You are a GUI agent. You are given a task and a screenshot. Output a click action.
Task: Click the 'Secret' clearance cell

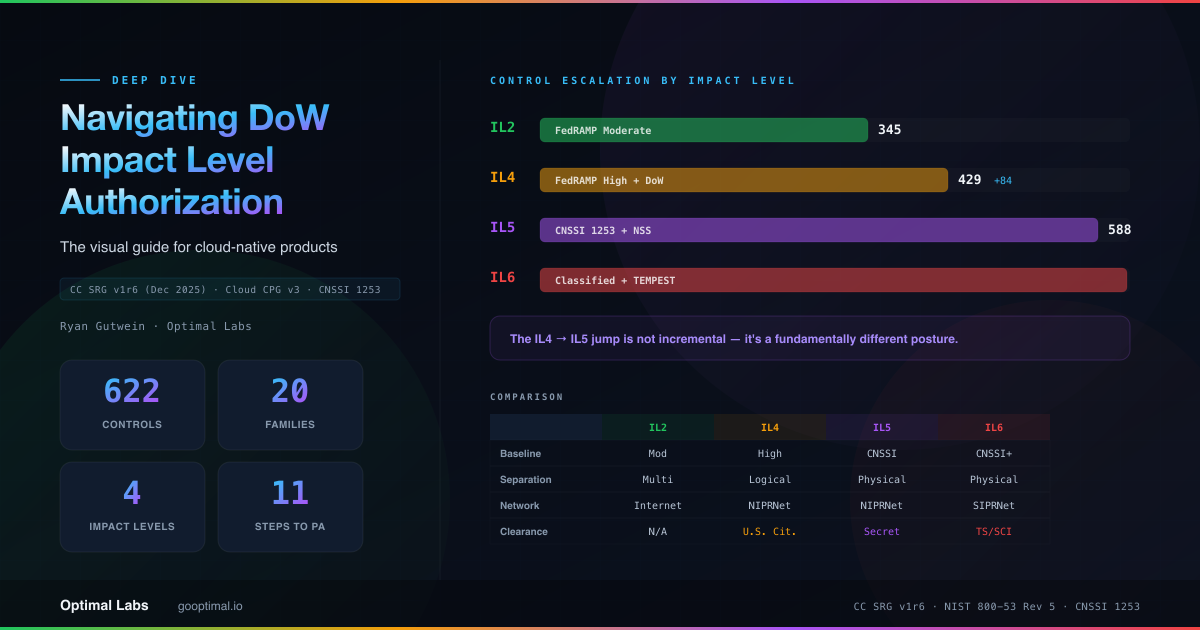882,532
